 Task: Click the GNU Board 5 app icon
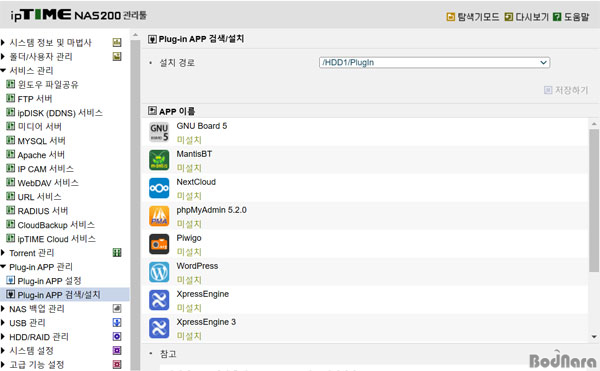coord(159,132)
